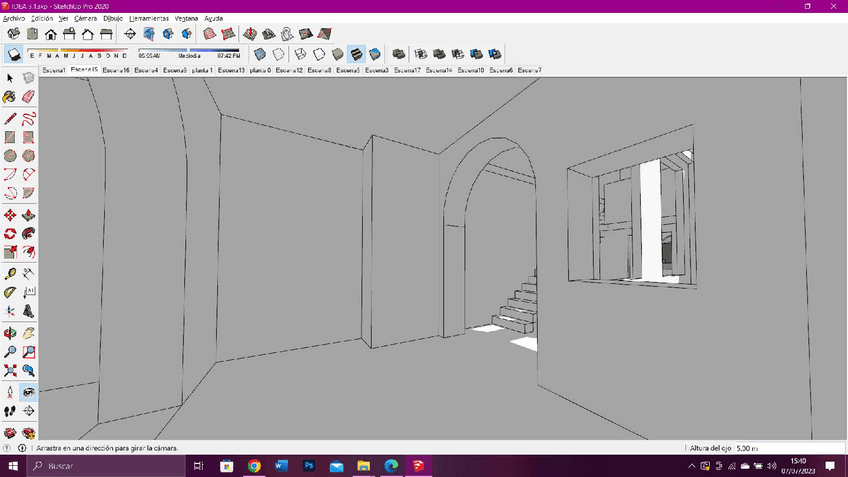The height and width of the screenshot is (477, 848).
Task: Pick the Tape Measure tool
Action: [x=10, y=272]
